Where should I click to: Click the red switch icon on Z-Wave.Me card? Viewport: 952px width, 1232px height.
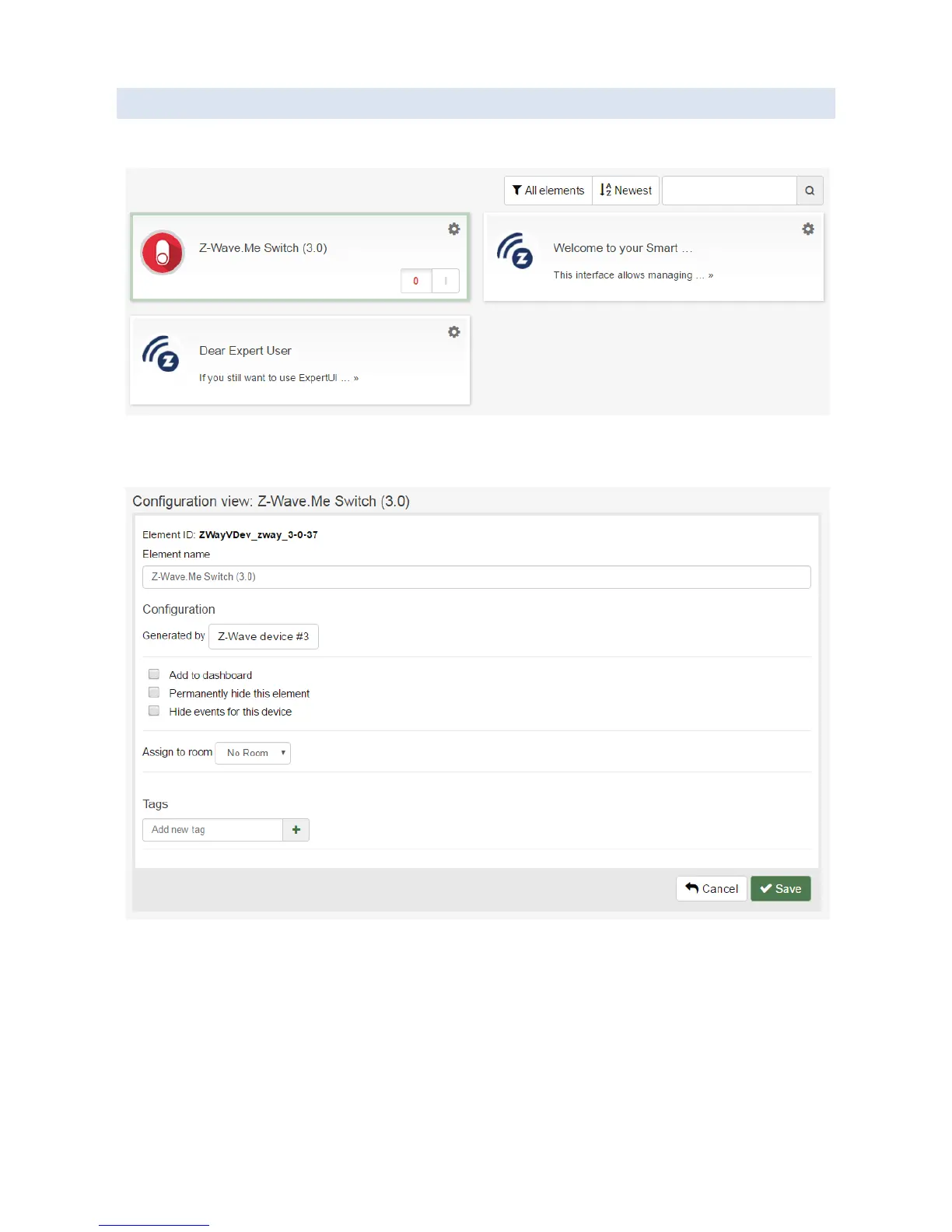(x=163, y=253)
